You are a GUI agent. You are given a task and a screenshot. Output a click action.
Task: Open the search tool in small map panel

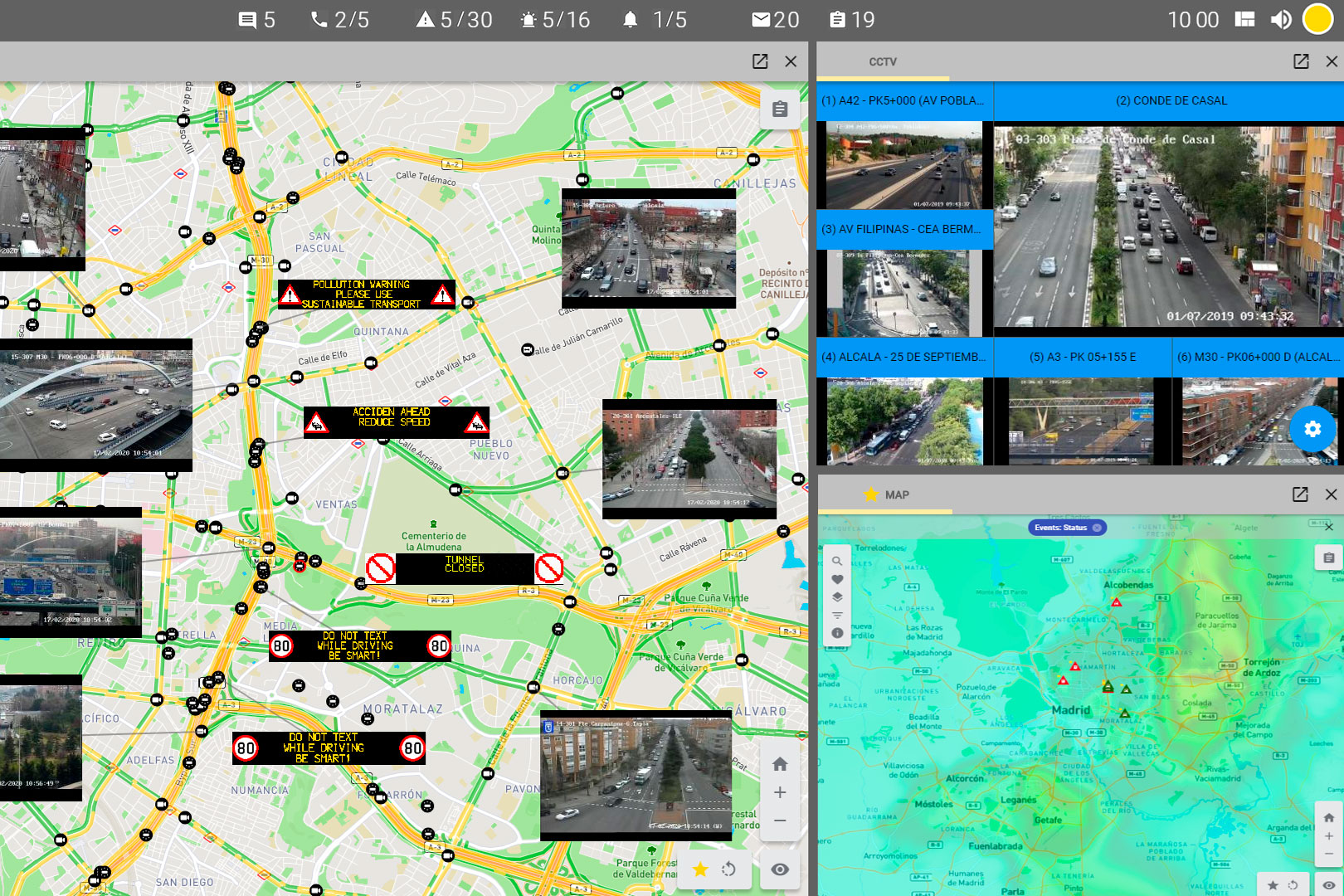tap(837, 561)
